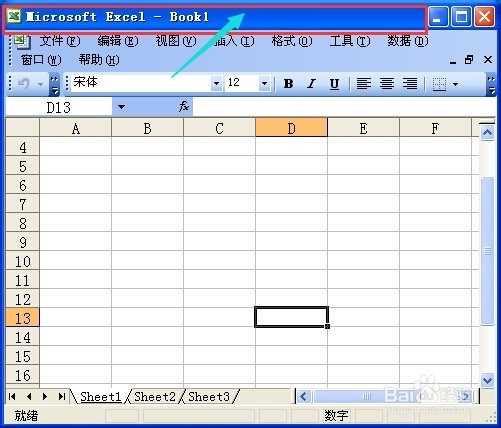Click the selected cell D13
Image resolution: width=501 pixels, height=428 pixels.
coord(291,317)
